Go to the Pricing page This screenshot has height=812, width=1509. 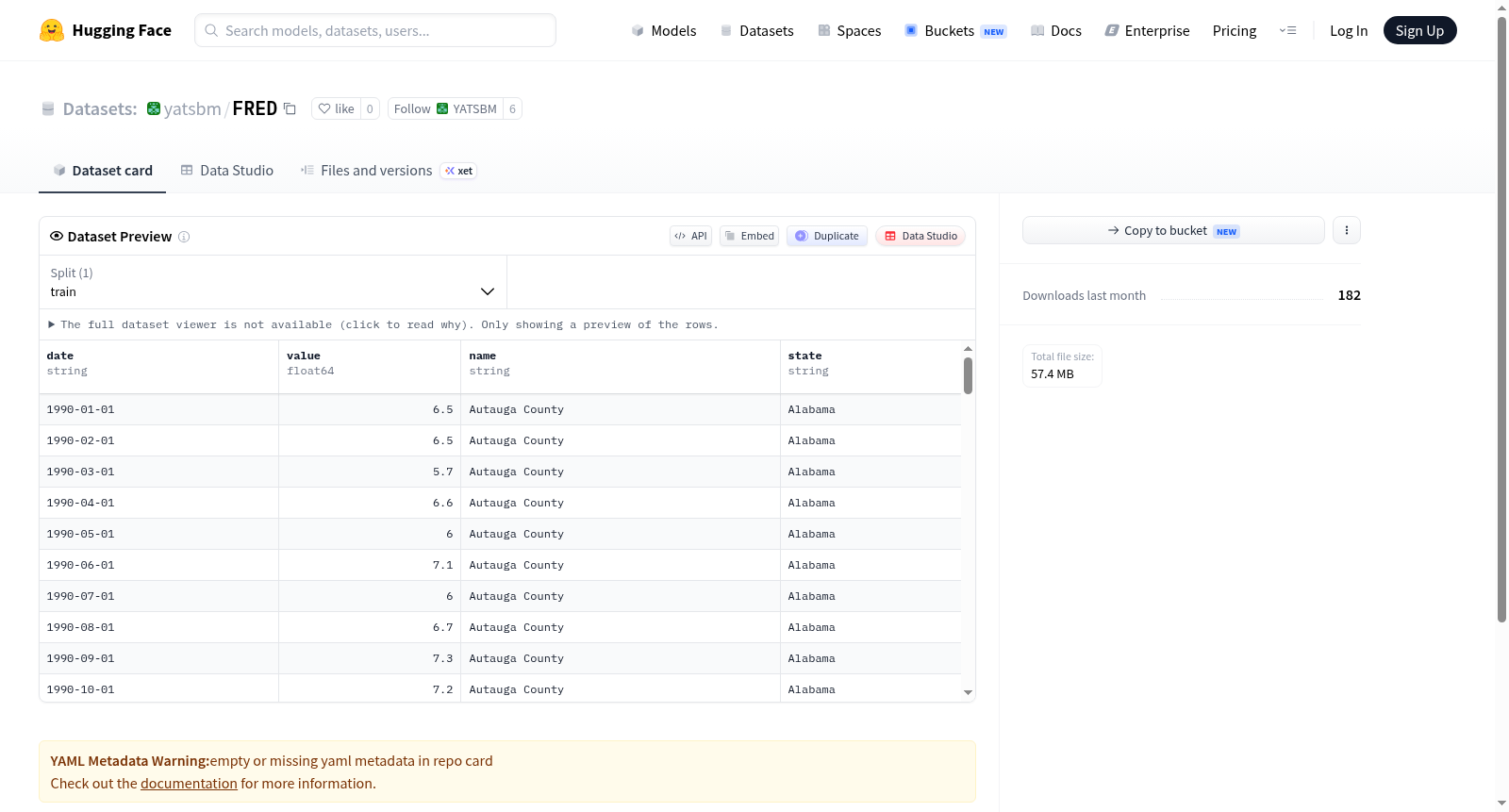[x=1235, y=30]
